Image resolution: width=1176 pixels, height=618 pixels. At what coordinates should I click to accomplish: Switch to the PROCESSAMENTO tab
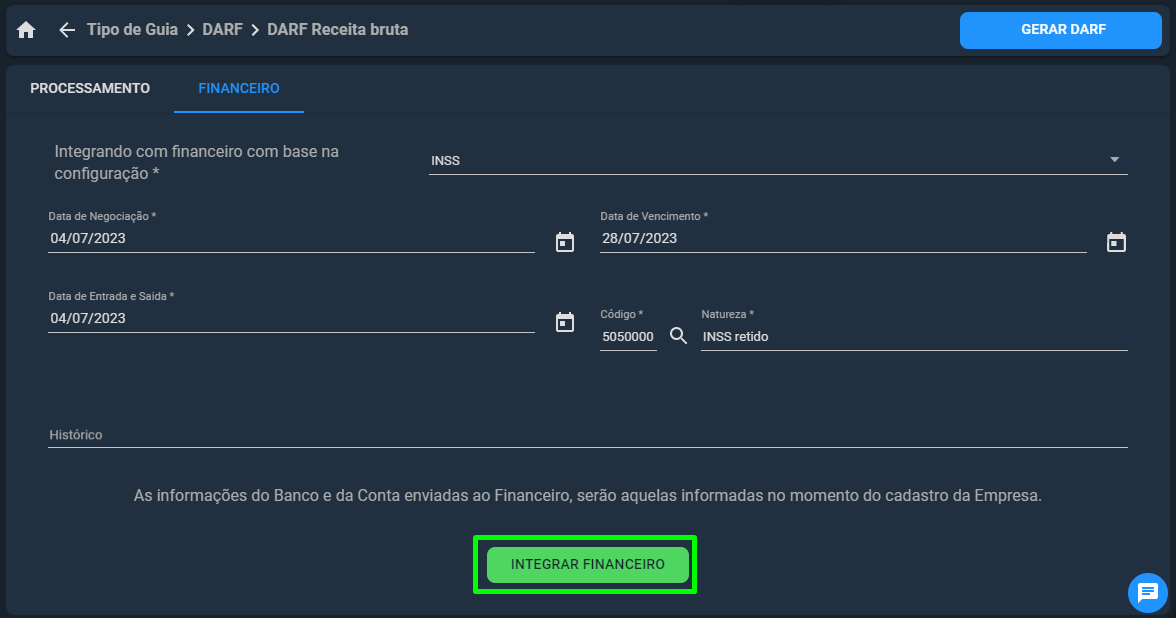click(90, 88)
